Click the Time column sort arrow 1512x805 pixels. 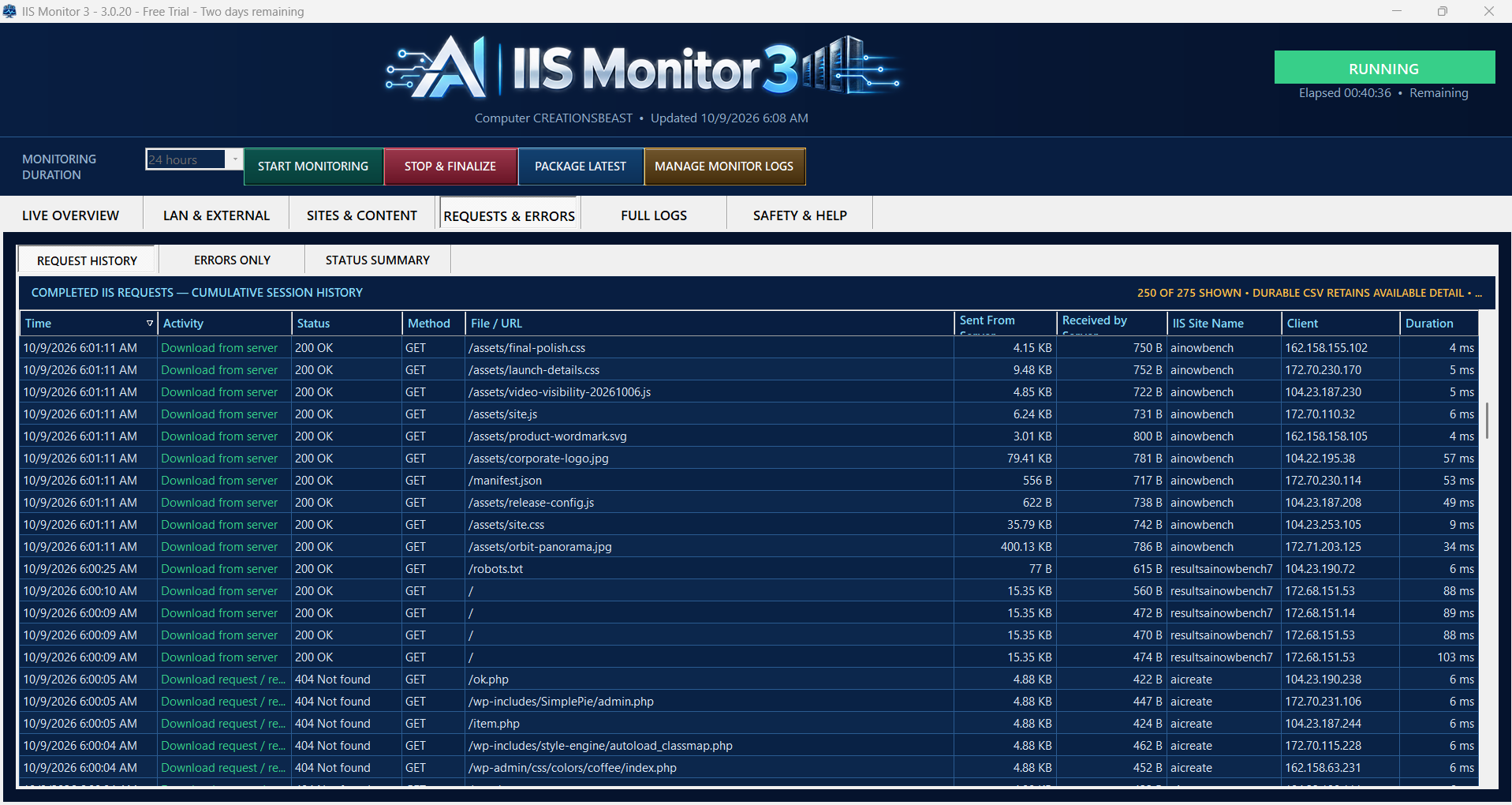[x=149, y=323]
